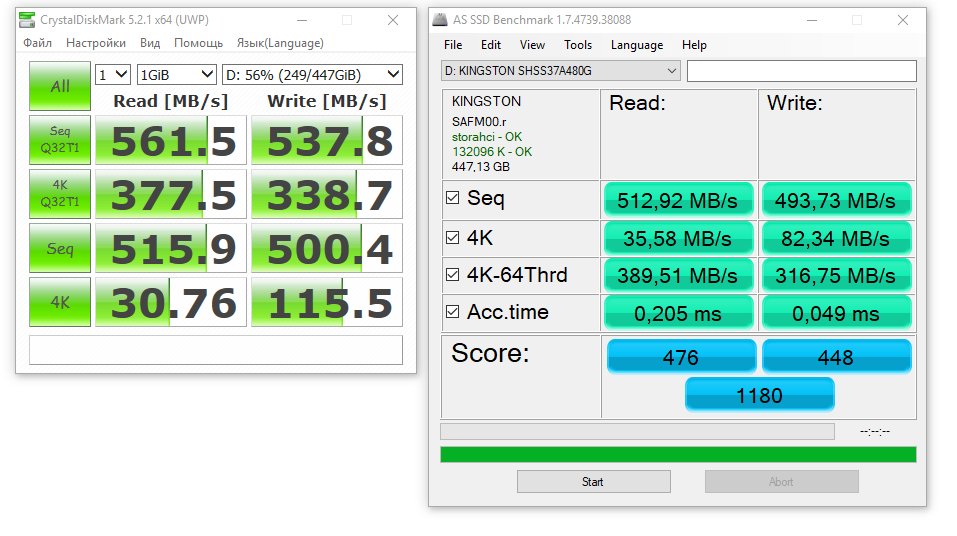This screenshot has width=957, height=536.
Task: Run all CrystalDiskMark tests with All button
Action: tap(60, 86)
